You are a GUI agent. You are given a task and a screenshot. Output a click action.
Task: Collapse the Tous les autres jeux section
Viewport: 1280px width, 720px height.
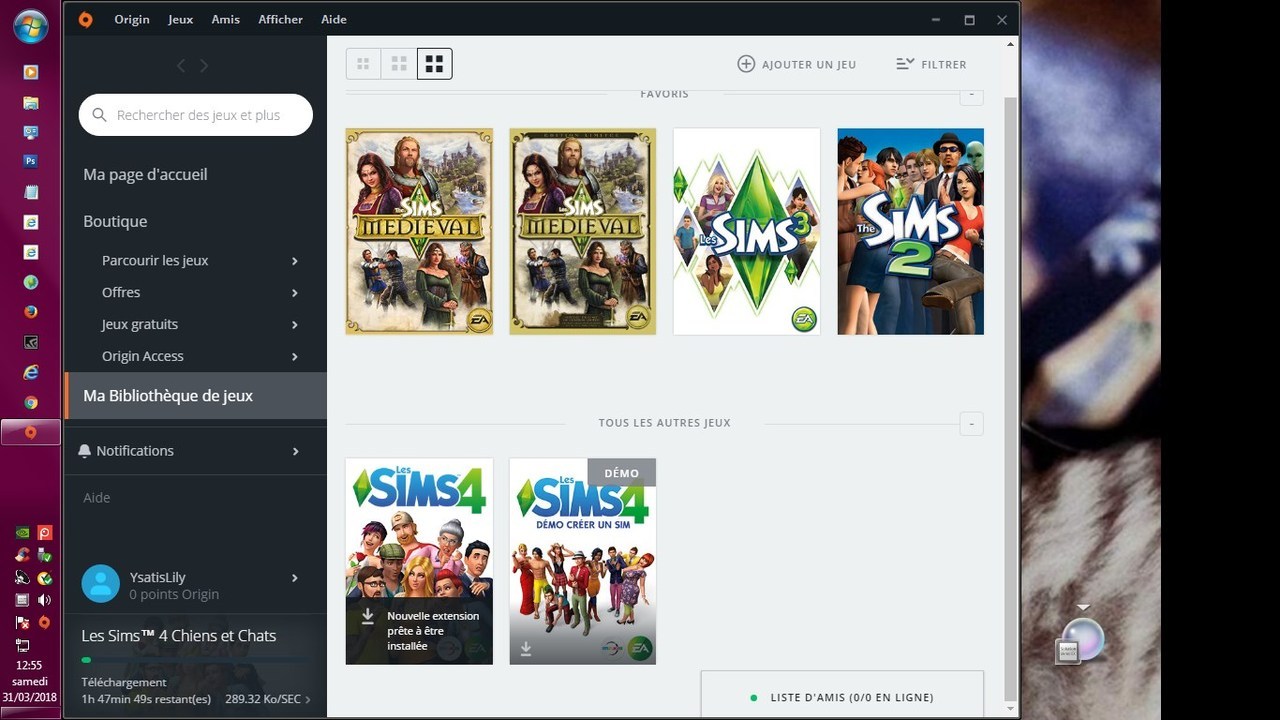[971, 423]
